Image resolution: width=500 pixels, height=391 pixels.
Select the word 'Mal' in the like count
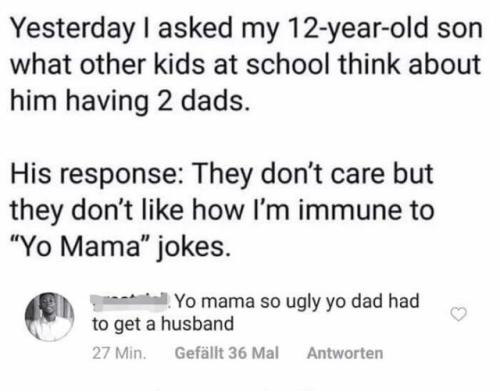(x=266, y=353)
